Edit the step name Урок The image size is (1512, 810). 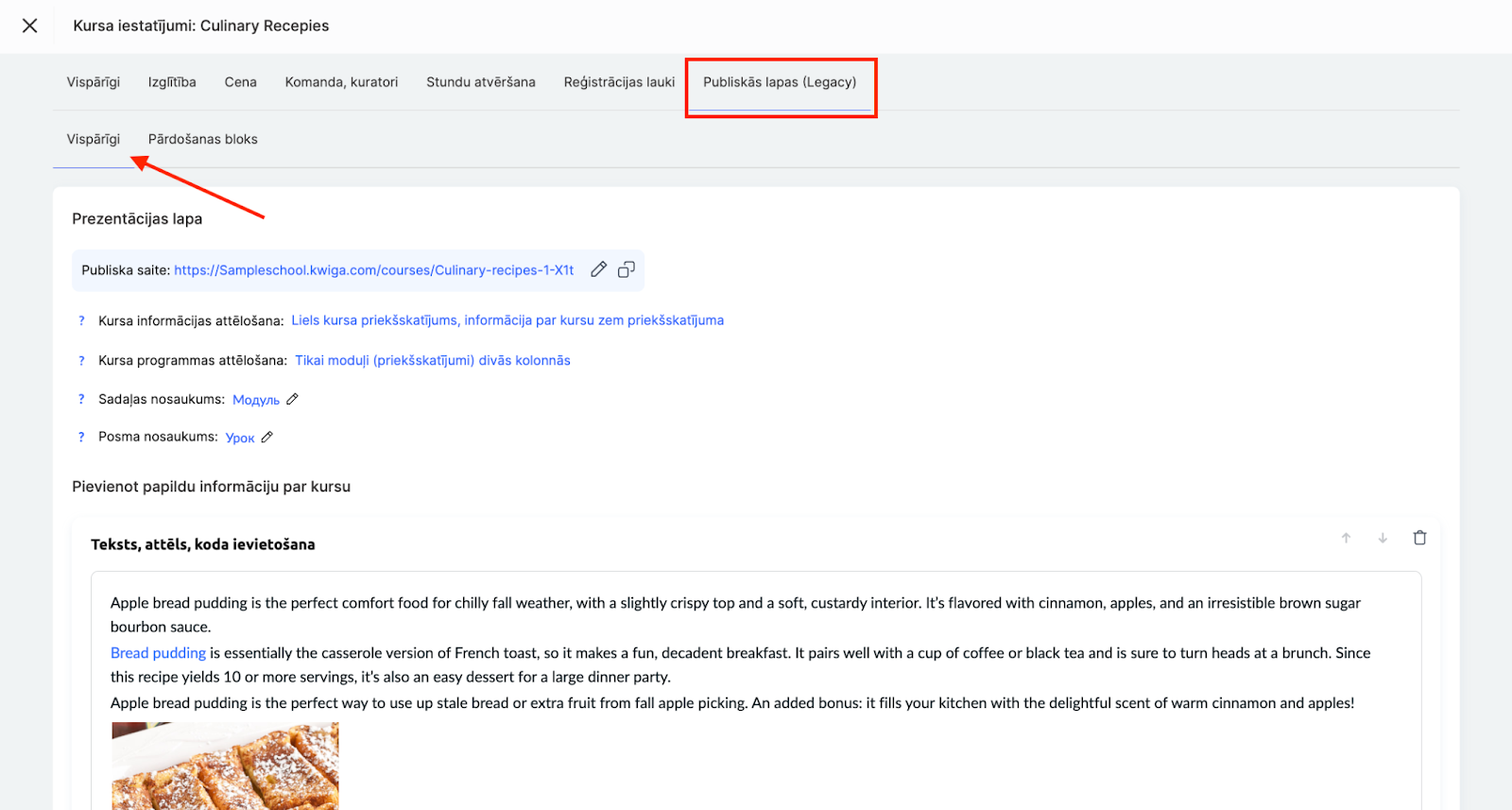click(267, 437)
